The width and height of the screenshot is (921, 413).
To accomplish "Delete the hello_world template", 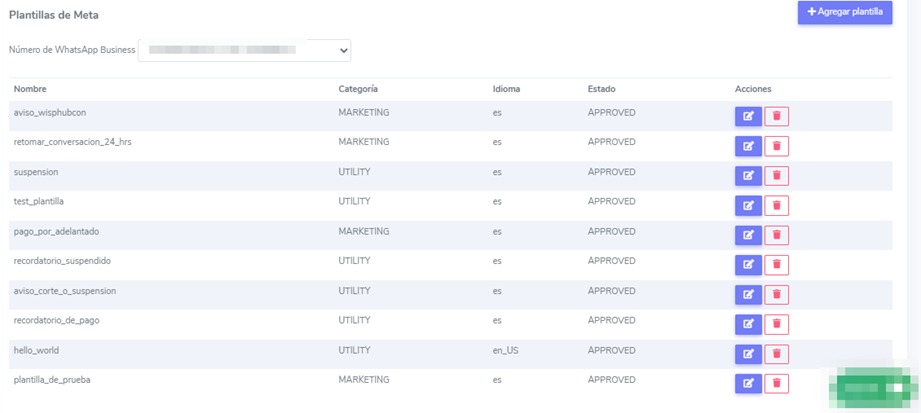I will click(776, 354).
